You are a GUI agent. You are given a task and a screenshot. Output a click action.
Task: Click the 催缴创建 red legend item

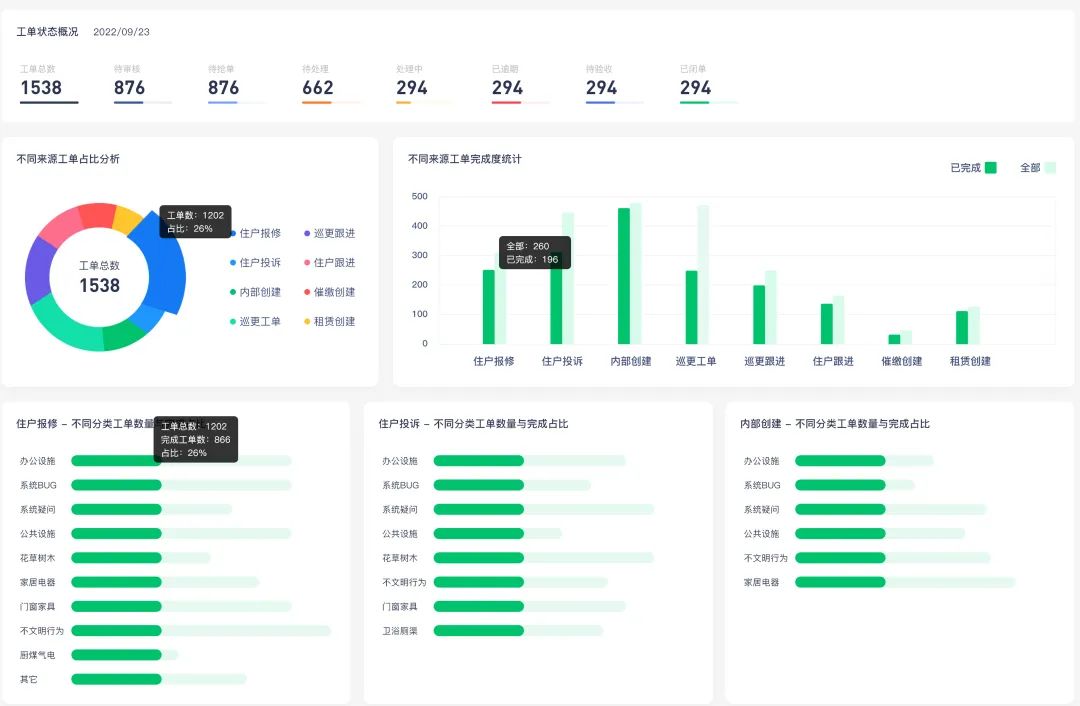(329, 292)
